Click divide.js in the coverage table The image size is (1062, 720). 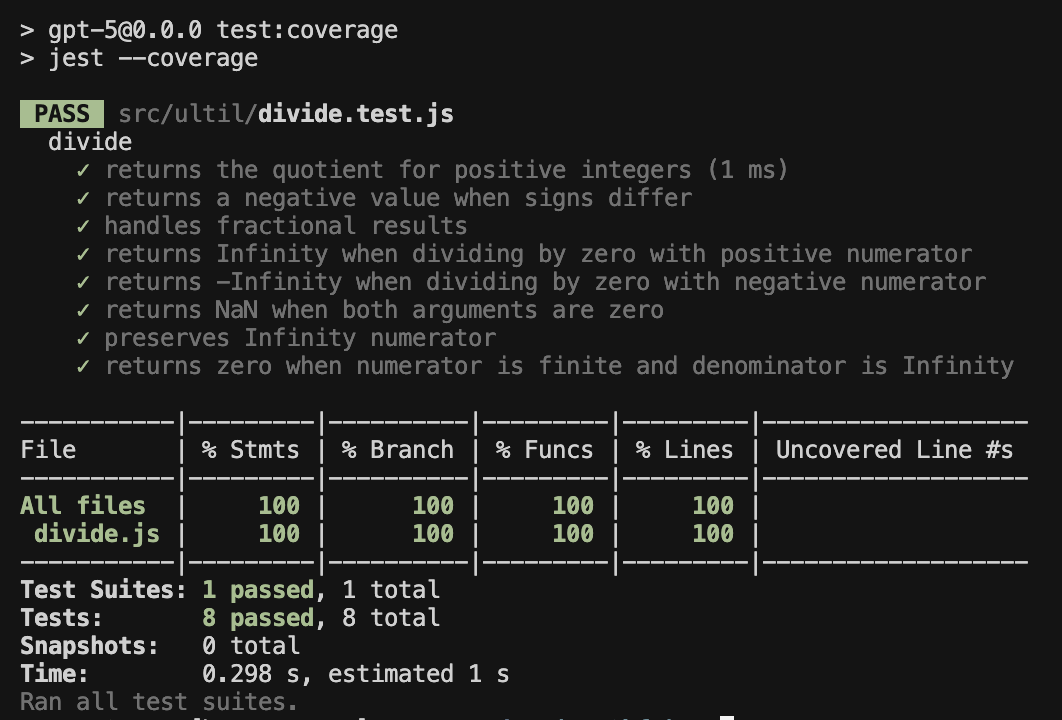click(x=96, y=534)
